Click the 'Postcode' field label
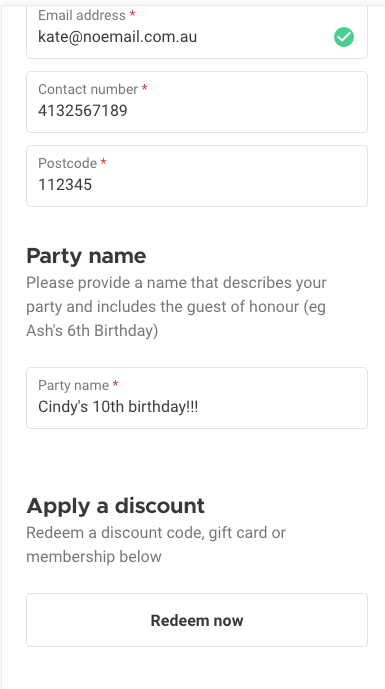Screen dimensions: 385x689 (68, 163)
